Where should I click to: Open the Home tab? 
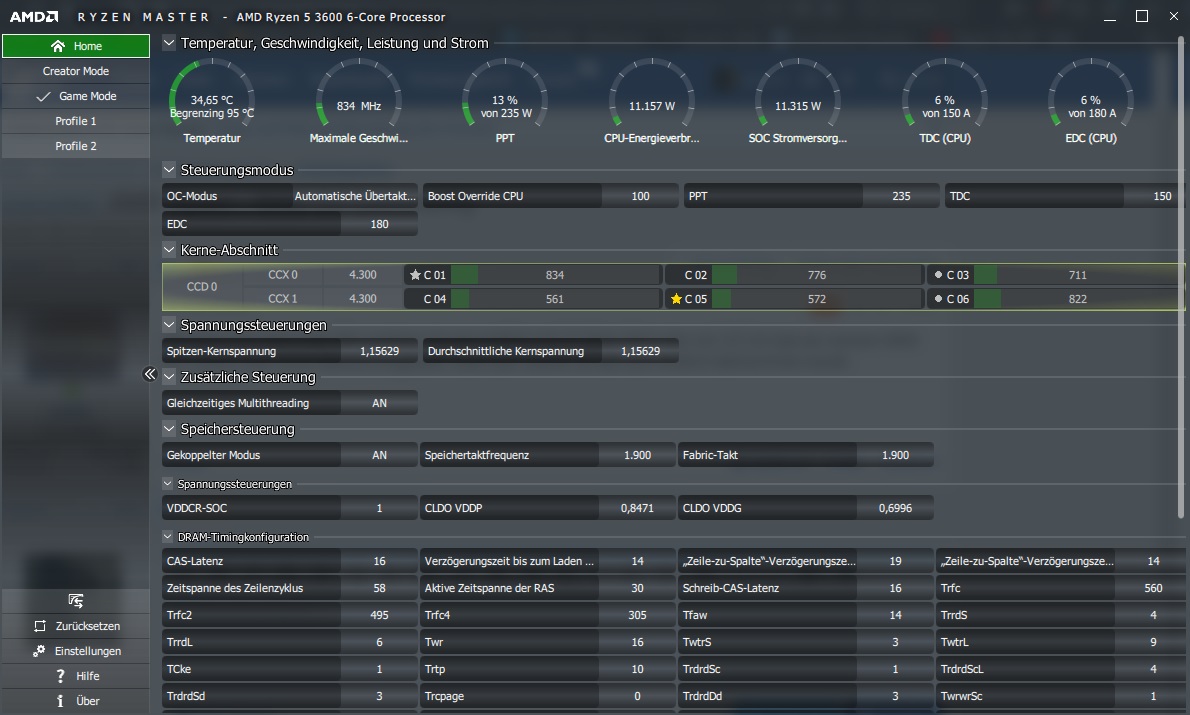point(76,46)
